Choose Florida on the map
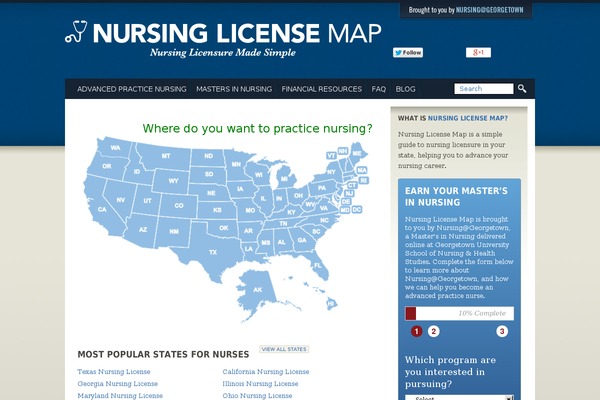 coord(318,265)
